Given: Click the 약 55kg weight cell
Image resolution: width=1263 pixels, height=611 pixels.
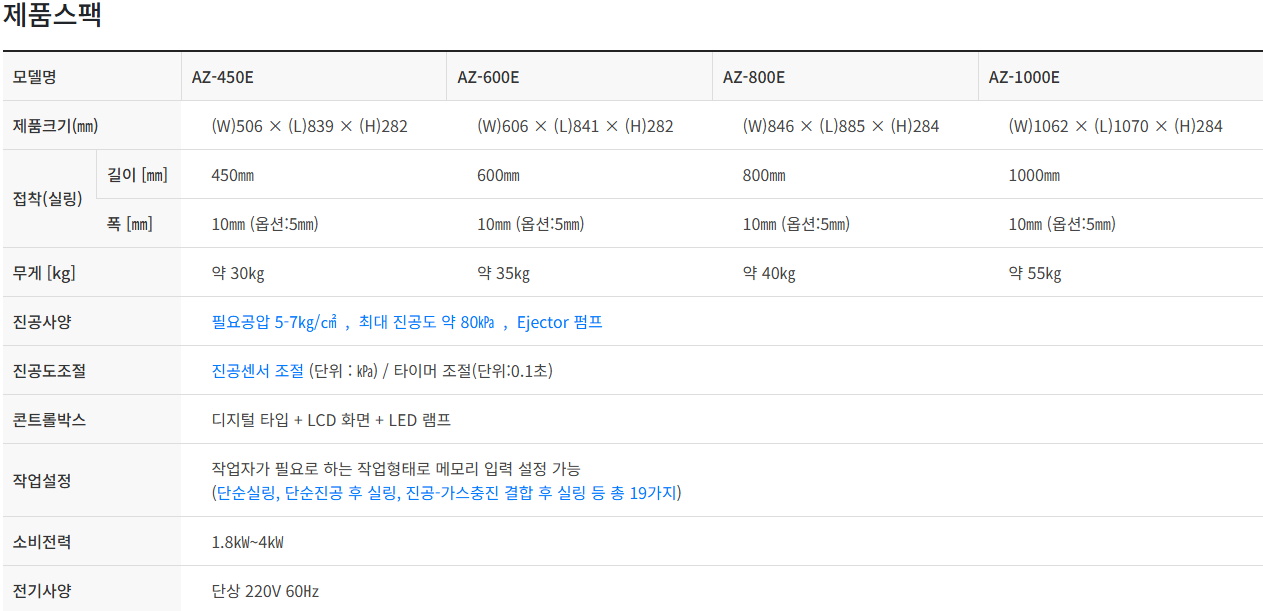Looking at the screenshot, I should point(1035,273).
